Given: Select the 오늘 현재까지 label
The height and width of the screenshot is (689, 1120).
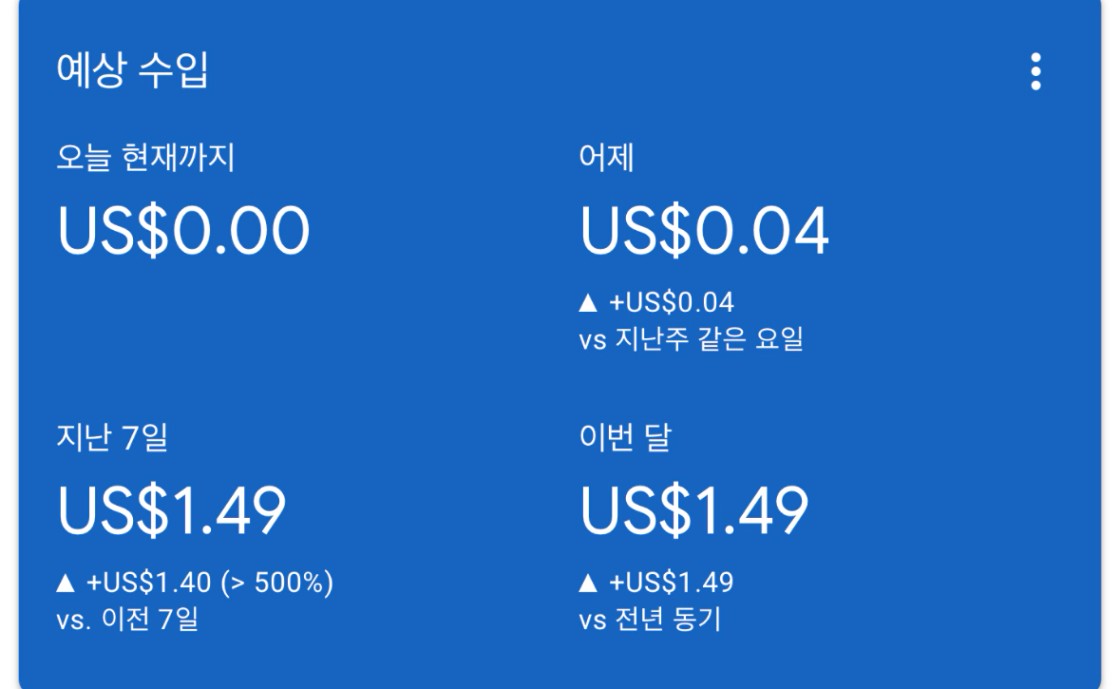Looking at the screenshot, I should 146,160.
